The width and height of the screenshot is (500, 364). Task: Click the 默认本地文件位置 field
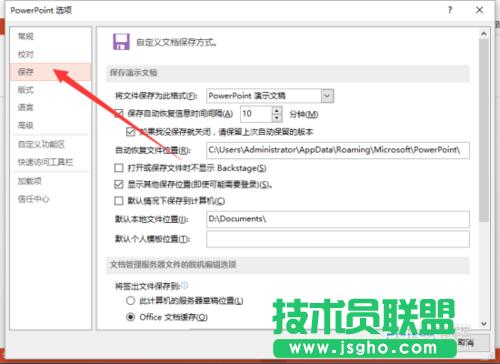click(x=338, y=219)
